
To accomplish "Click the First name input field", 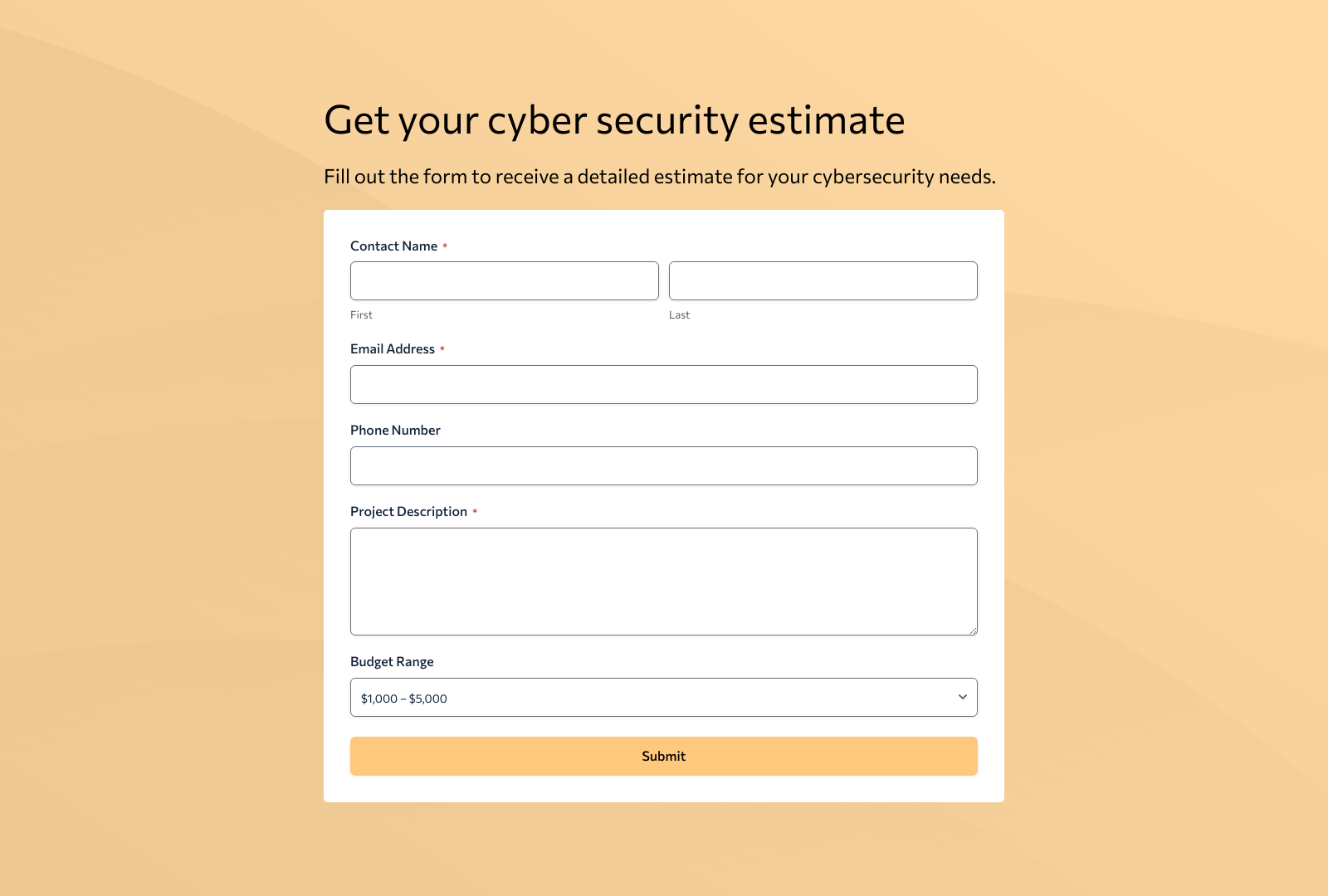I will [504, 280].
